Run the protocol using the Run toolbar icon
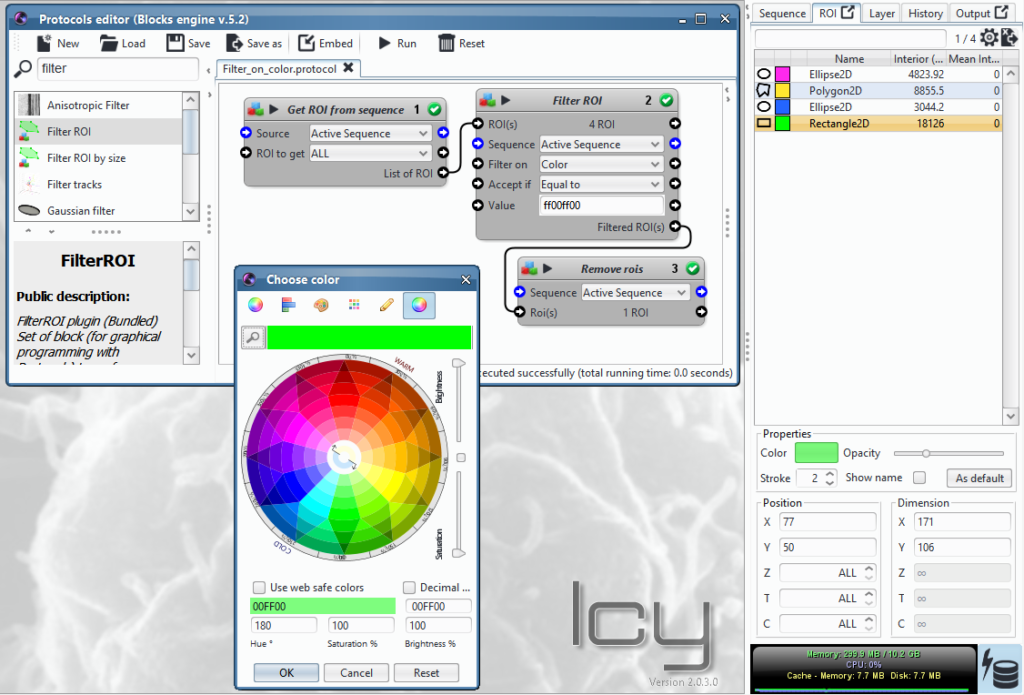 tap(385, 43)
